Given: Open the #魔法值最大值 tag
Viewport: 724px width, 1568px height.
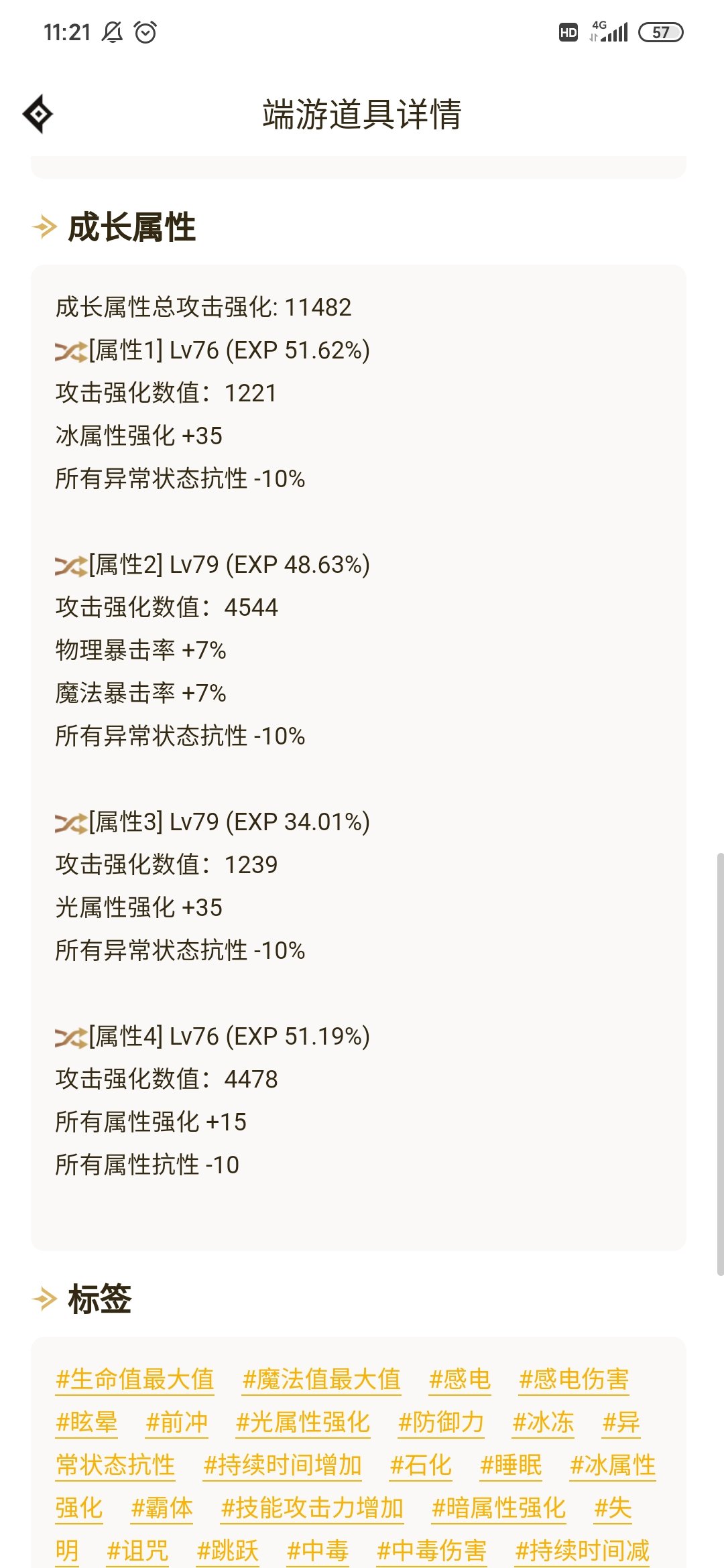Looking at the screenshot, I should (x=322, y=1379).
